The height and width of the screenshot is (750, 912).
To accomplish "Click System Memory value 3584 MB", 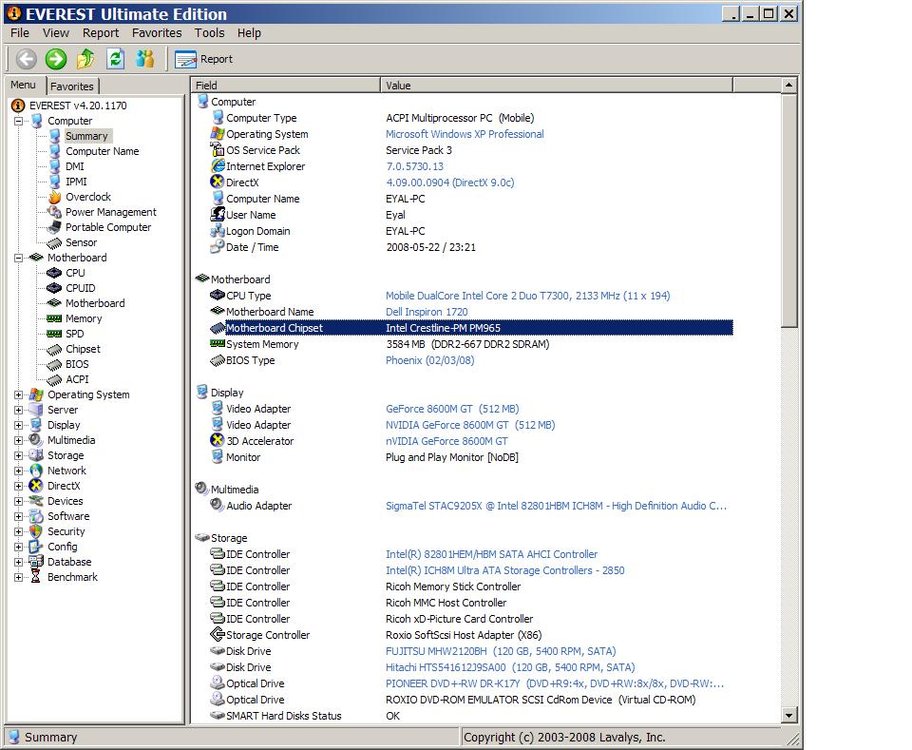I will (x=467, y=344).
